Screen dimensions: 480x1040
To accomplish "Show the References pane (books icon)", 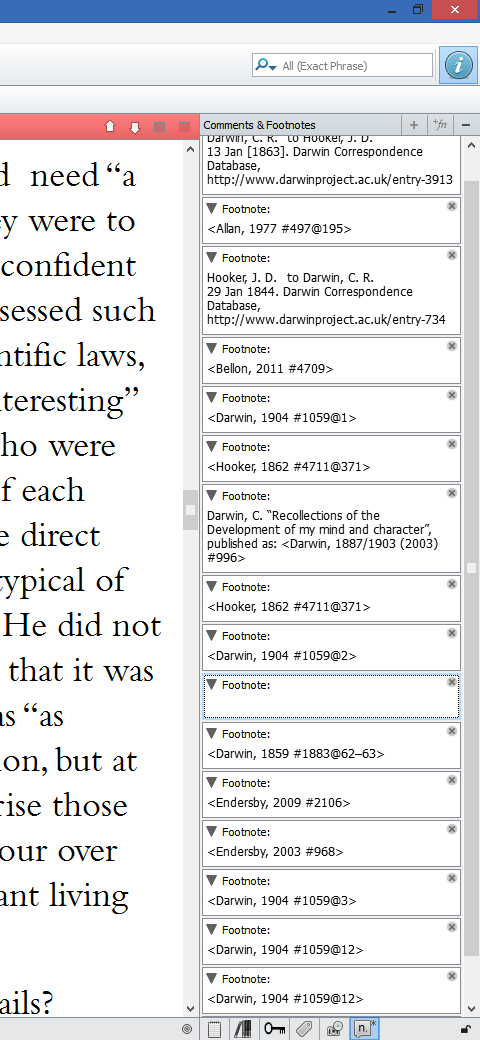I will click(243, 1029).
